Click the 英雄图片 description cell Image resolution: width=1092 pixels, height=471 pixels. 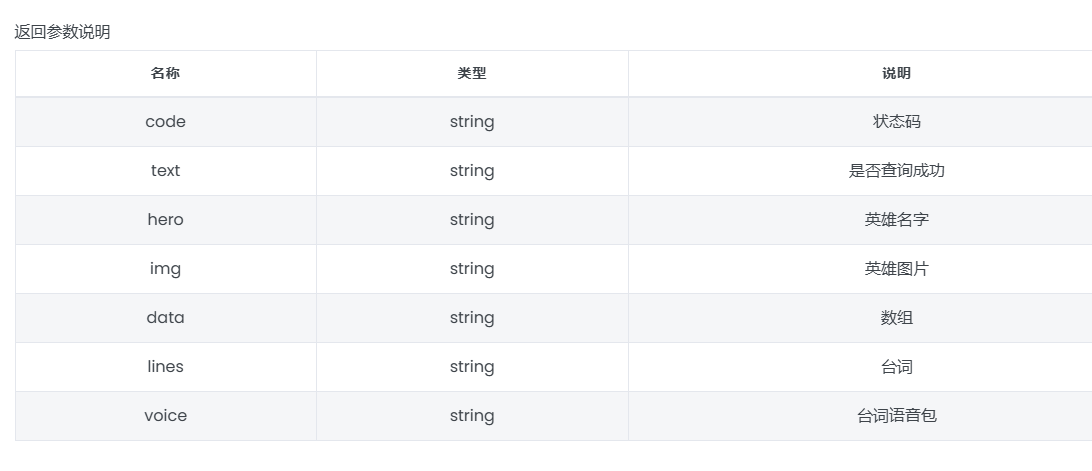point(860,269)
